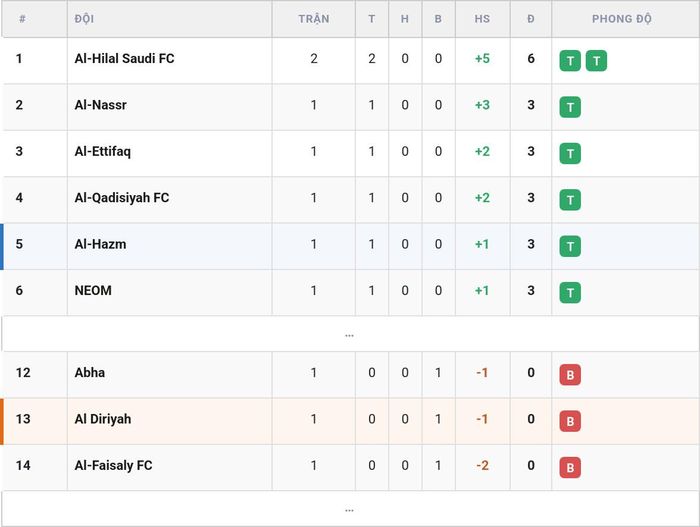The image size is (700, 527).
Task: Open Al-Nassr team link
Action: tap(100, 105)
